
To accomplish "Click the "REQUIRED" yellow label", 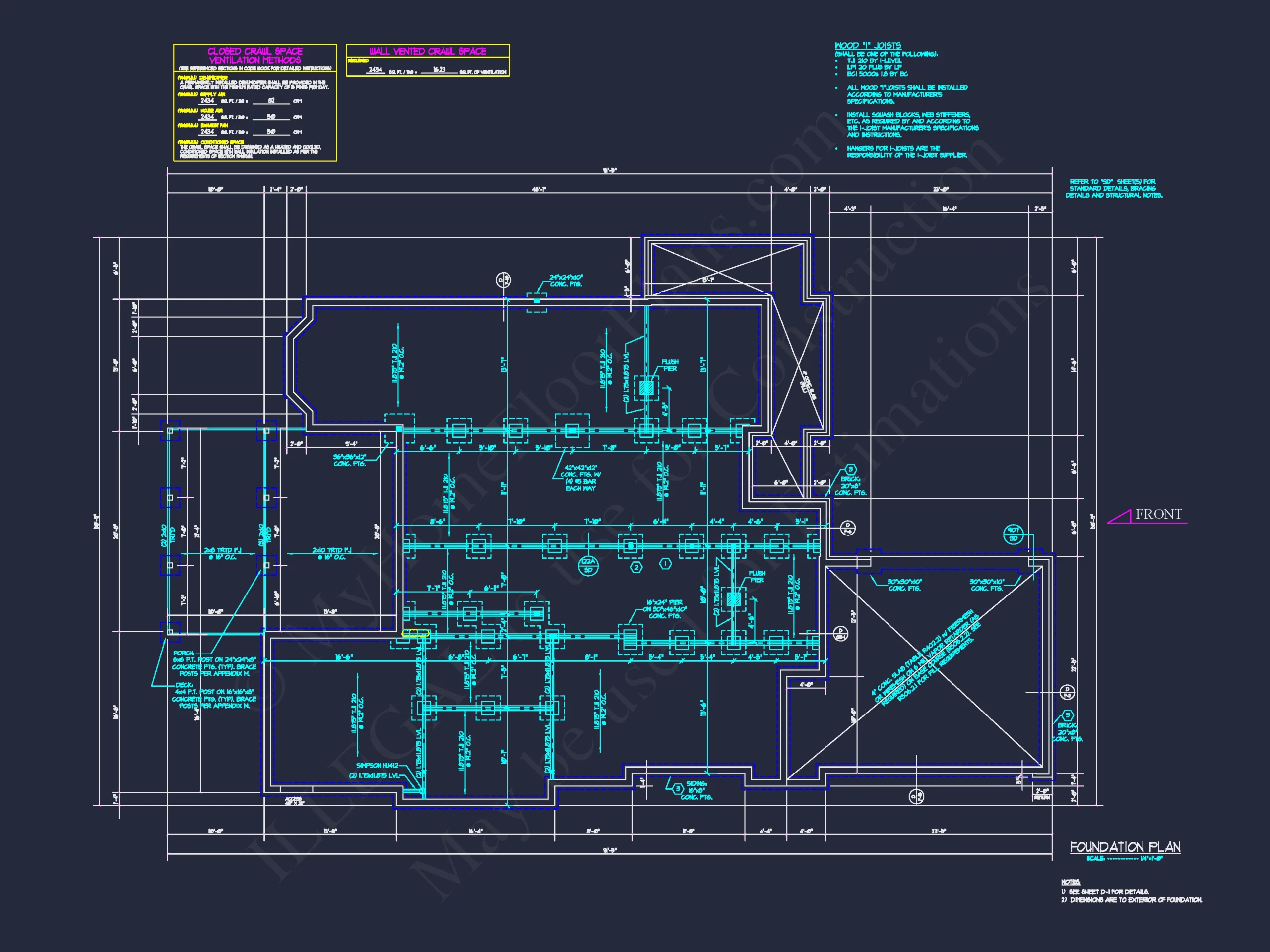I will (x=358, y=60).
